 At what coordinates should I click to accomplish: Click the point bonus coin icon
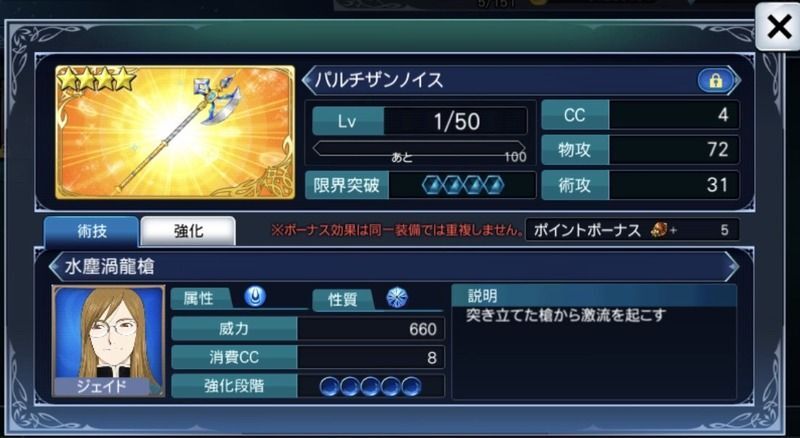pyautogui.click(x=660, y=230)
